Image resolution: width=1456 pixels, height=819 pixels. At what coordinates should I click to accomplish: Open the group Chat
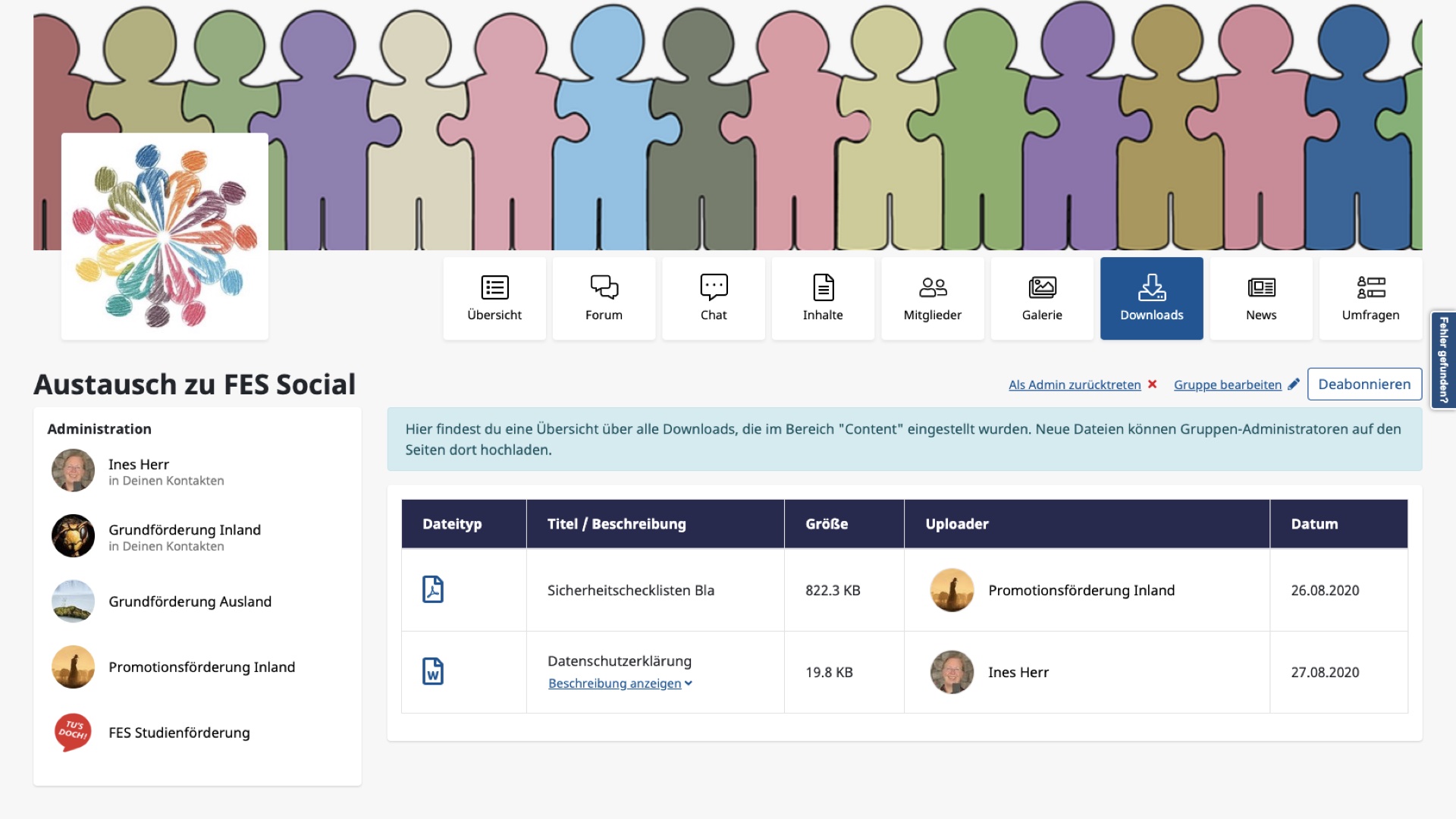click(714, 298)
